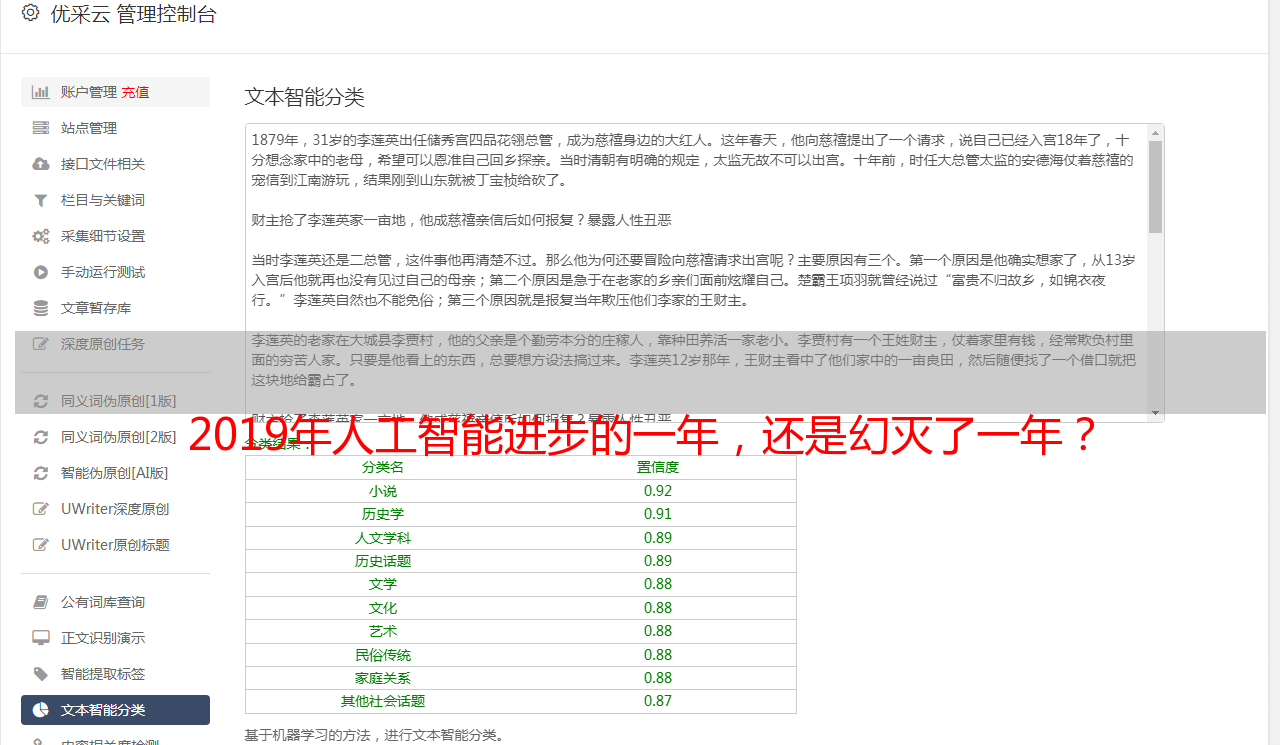
Task: Click the 文化 category row
Action: pyautogui.click(x=521, y=608)
